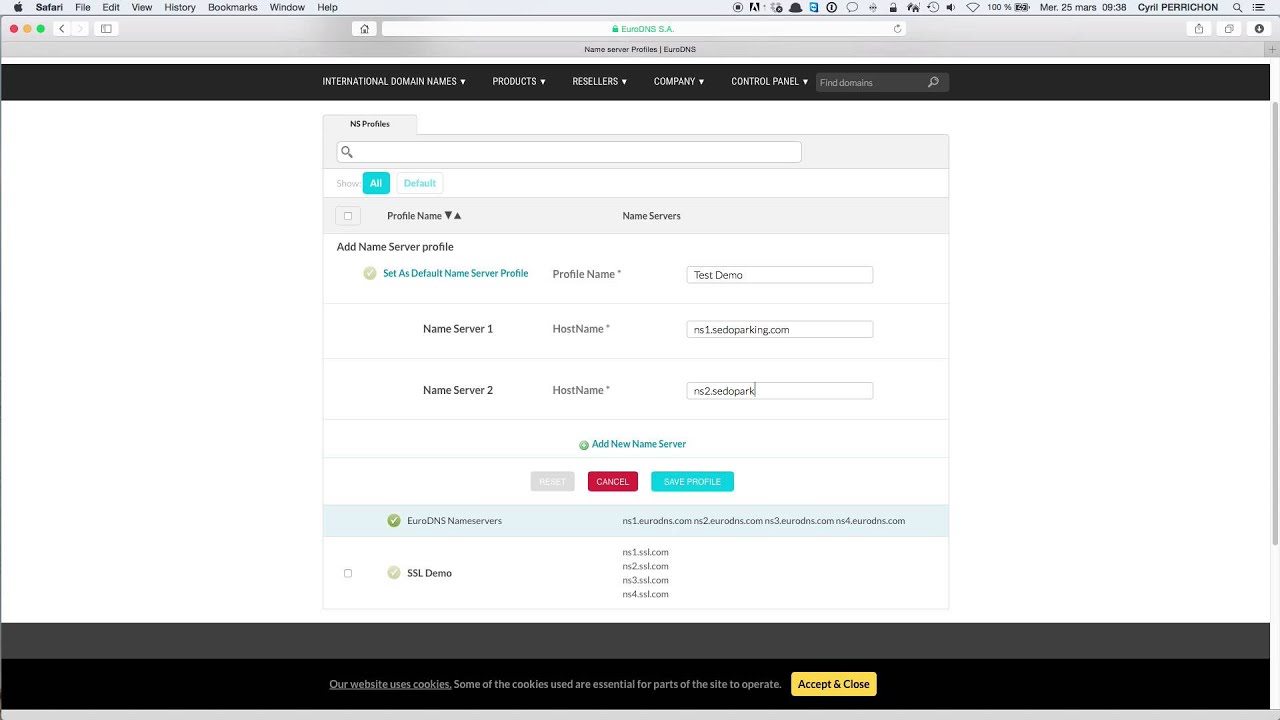Open the Safari share icon
Viewport: 1280px width, 720px height.
click(1198, 29)
